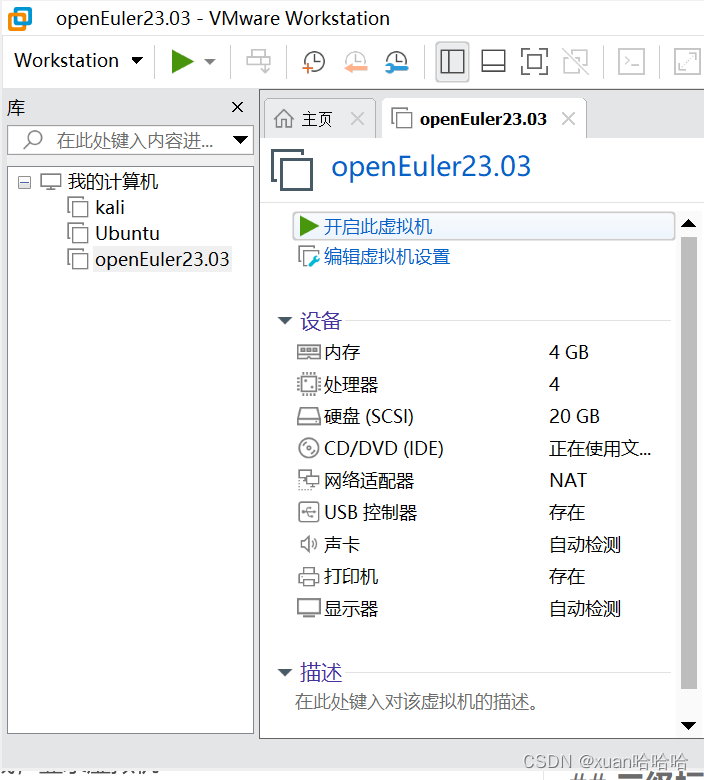This screenshot has width=704, height=780.
Task: Switch to the 主页 tab
Action: (316, 119)
